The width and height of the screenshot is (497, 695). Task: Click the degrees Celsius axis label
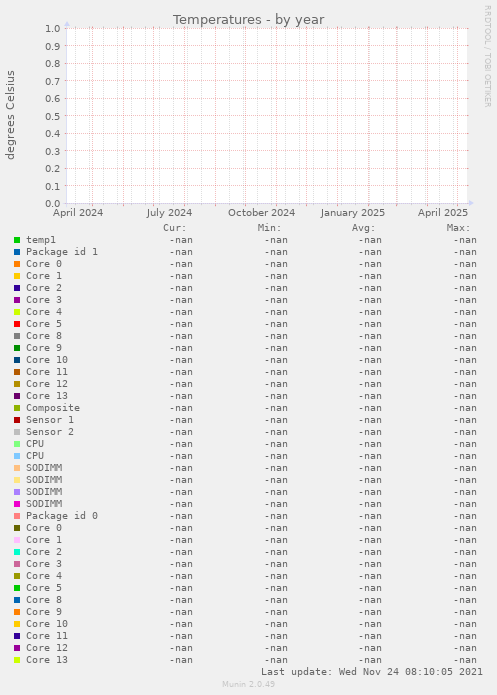click(10, 114)
